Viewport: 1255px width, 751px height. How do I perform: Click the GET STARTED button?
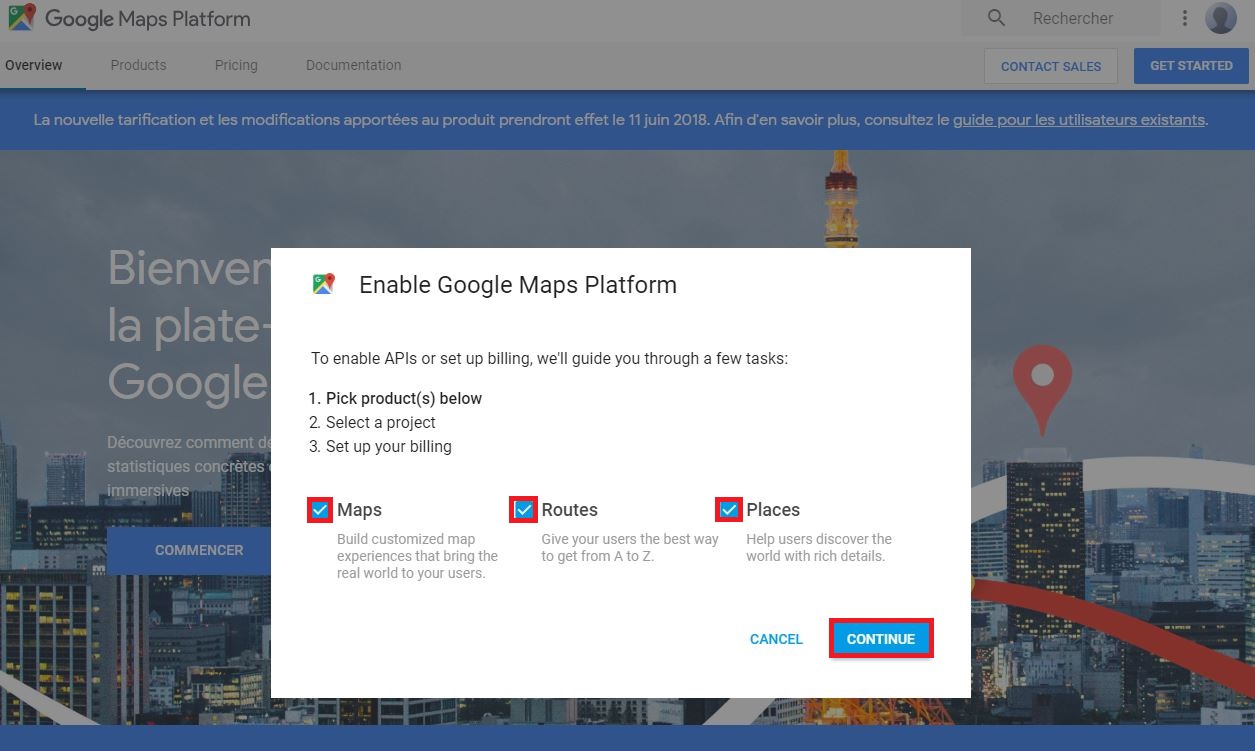click(x=1190, y=66)
